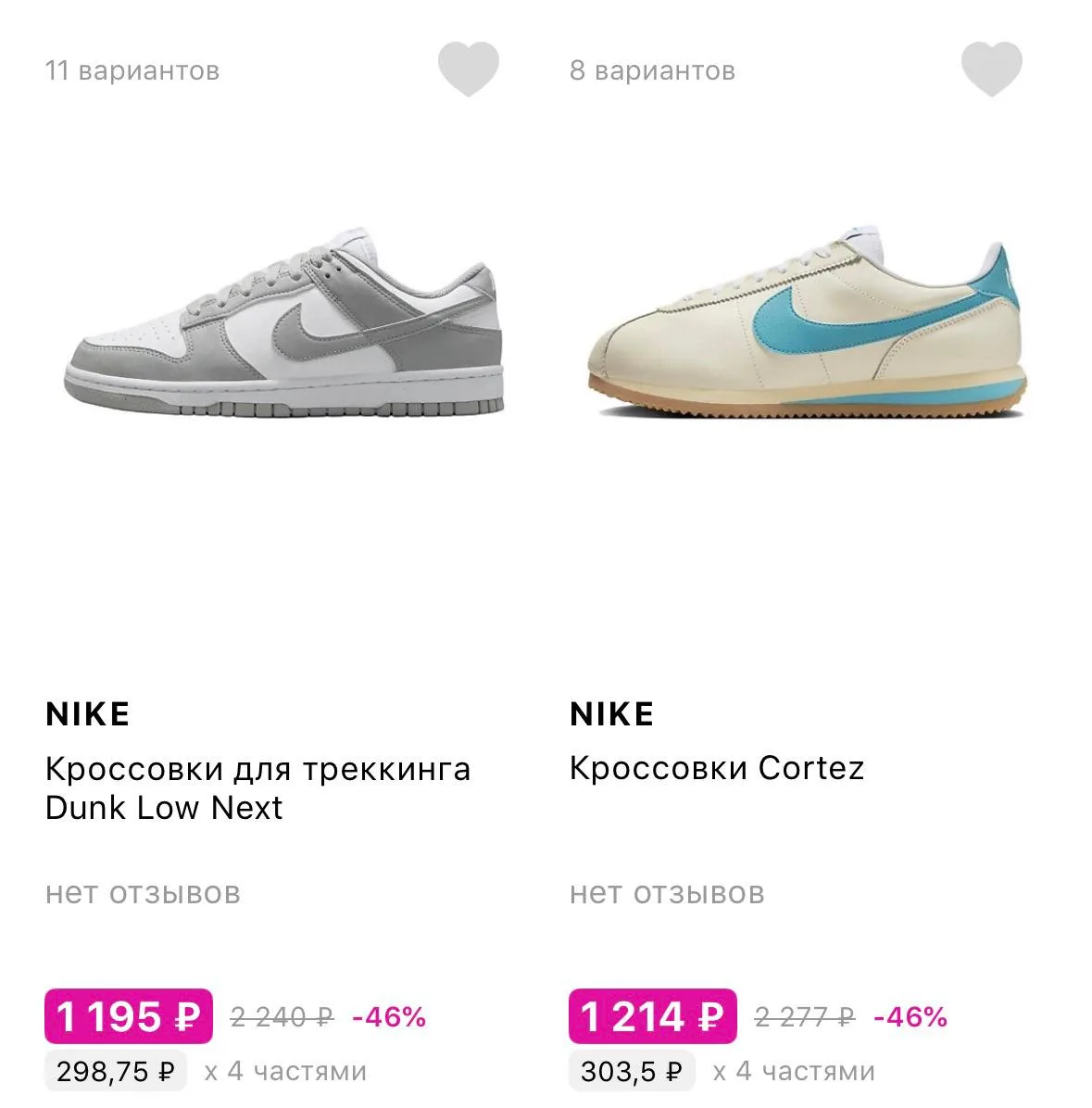Favorite the Dunk Low Next sneakers heart

pyautogui.click(x=469, y=69)
